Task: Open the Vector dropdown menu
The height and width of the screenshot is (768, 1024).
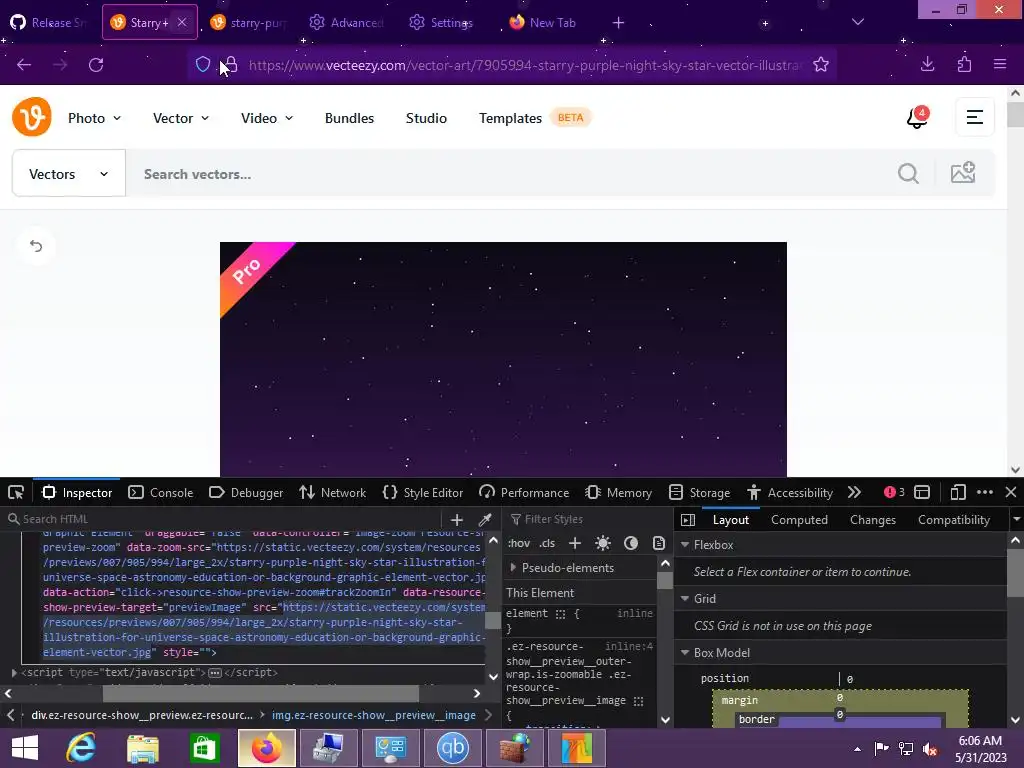Action: pyautogui.click(x=181, y=118)
